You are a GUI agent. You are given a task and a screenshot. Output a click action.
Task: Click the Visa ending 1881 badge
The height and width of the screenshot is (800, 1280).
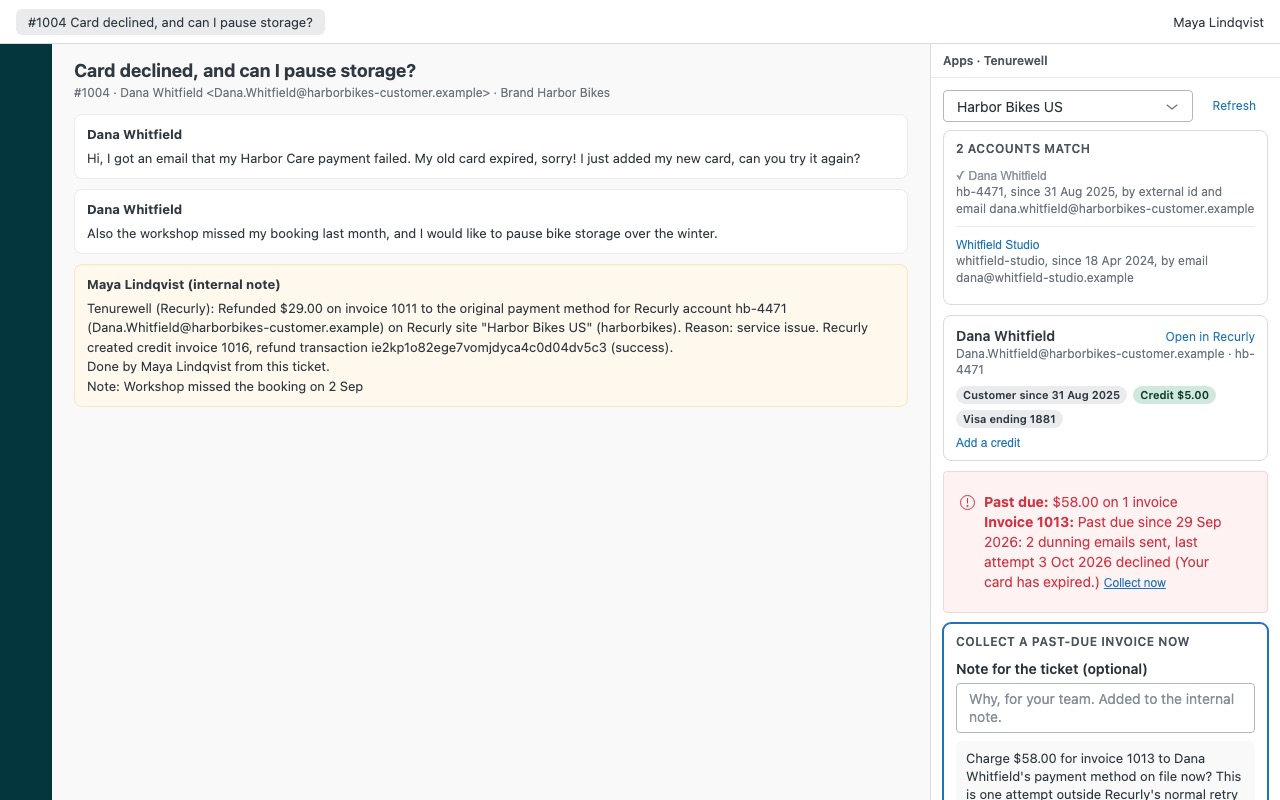1009,419
